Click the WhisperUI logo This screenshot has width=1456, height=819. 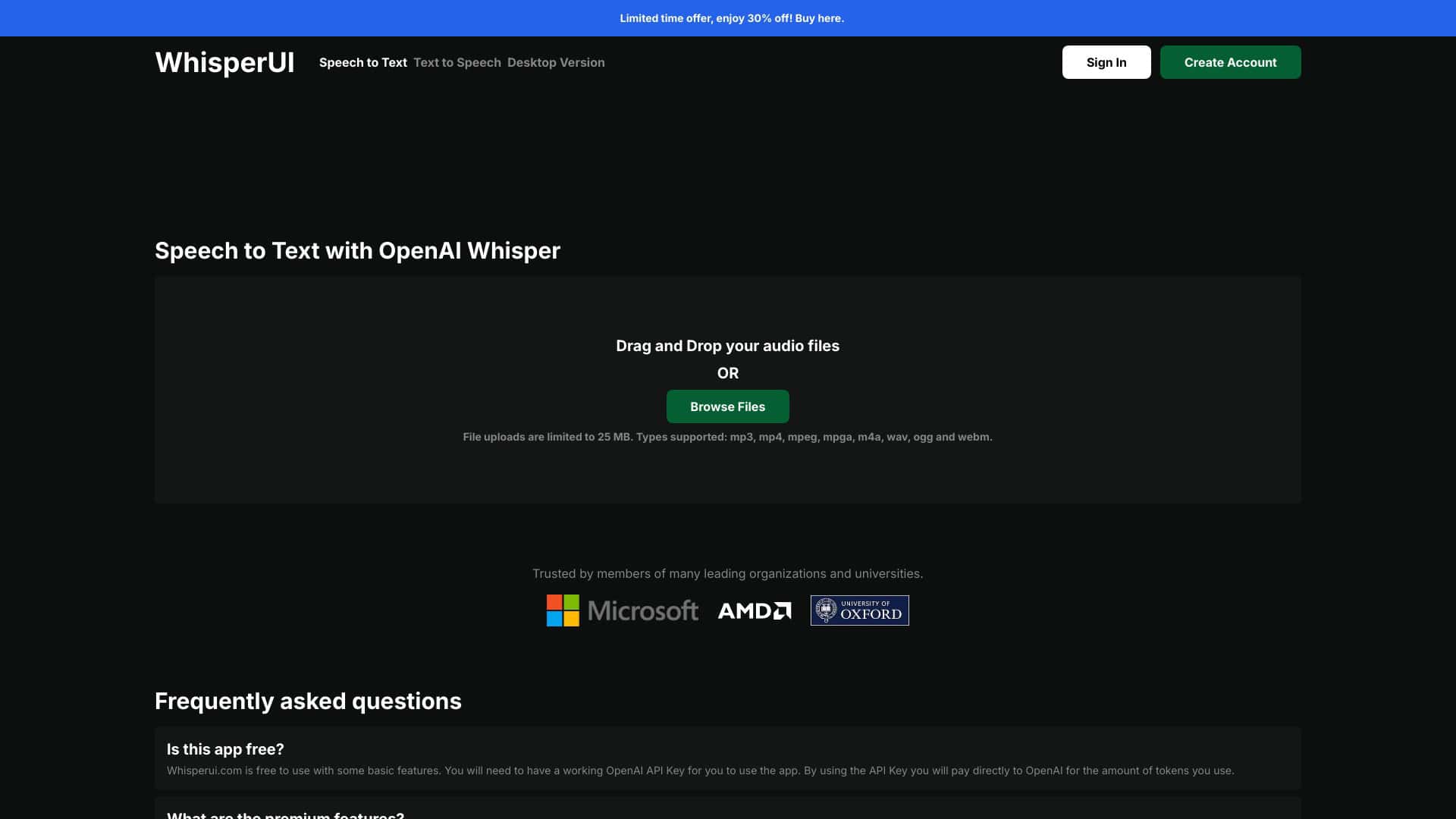(x=224, y=63)
